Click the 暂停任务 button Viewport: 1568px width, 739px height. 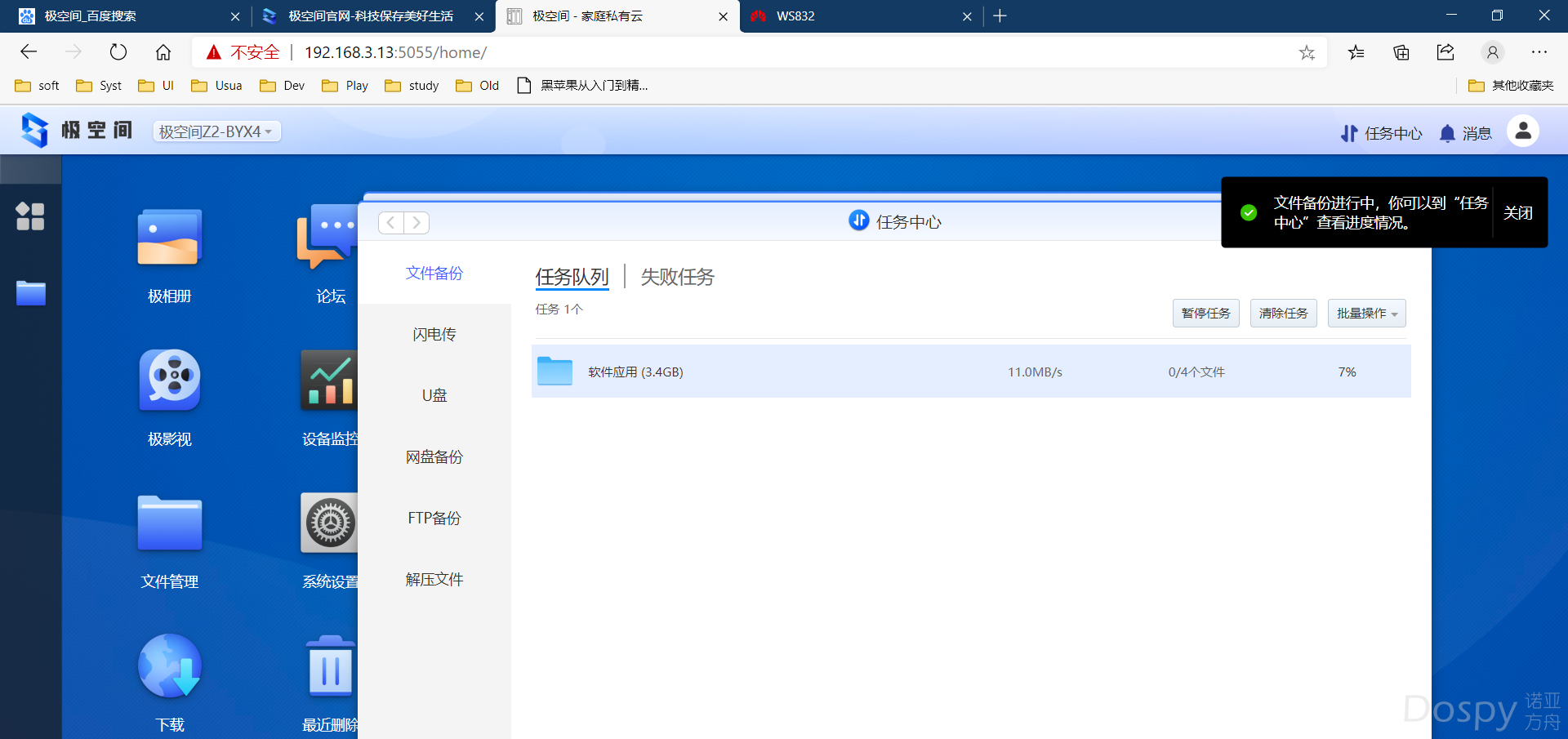(x=1206, y=314)
